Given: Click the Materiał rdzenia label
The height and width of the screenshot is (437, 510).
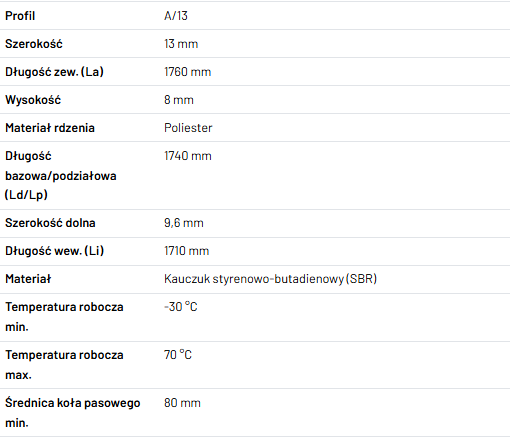Looking at the screenshot, I should 50,128.
